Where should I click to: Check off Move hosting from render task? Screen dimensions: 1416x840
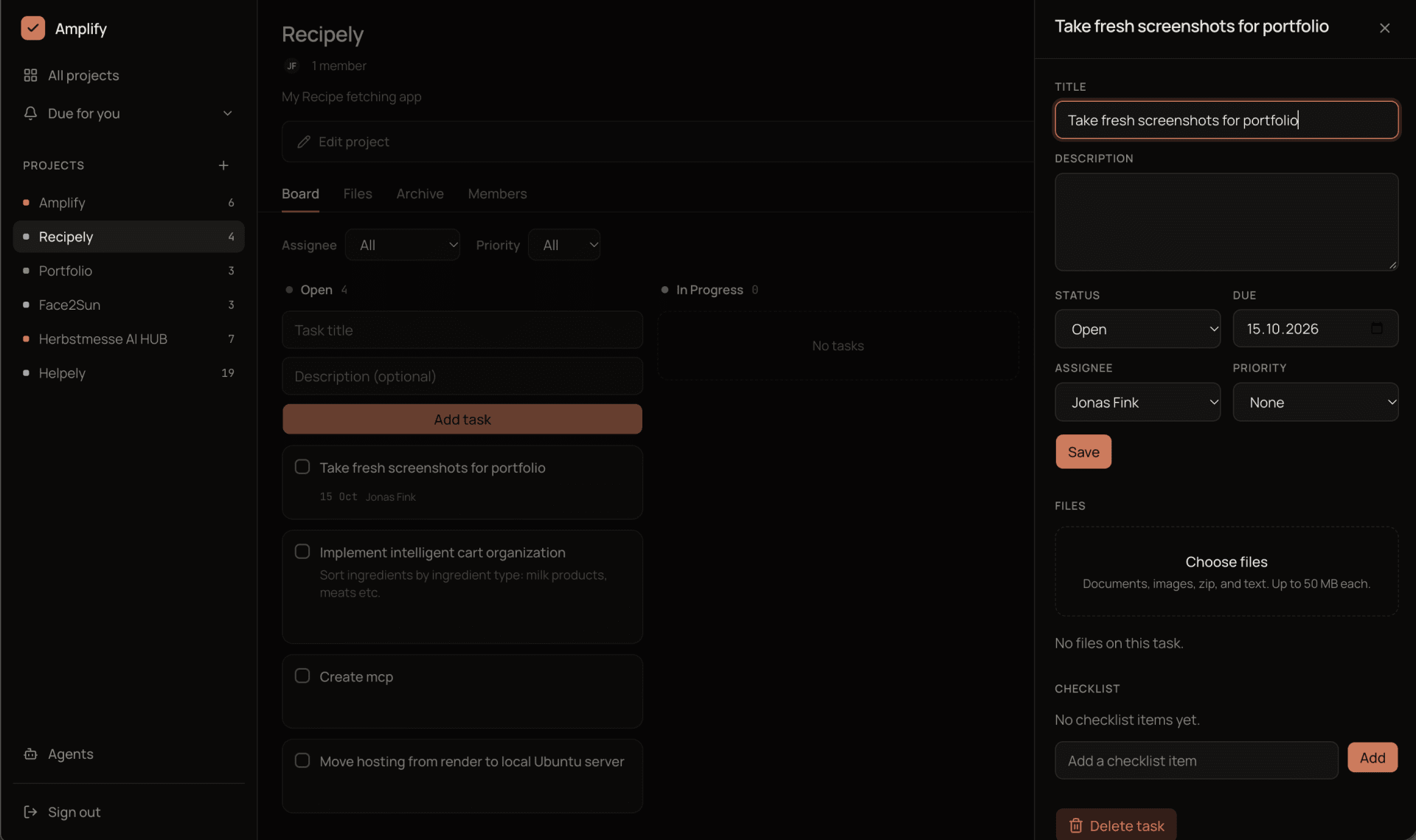click(302, 760)
